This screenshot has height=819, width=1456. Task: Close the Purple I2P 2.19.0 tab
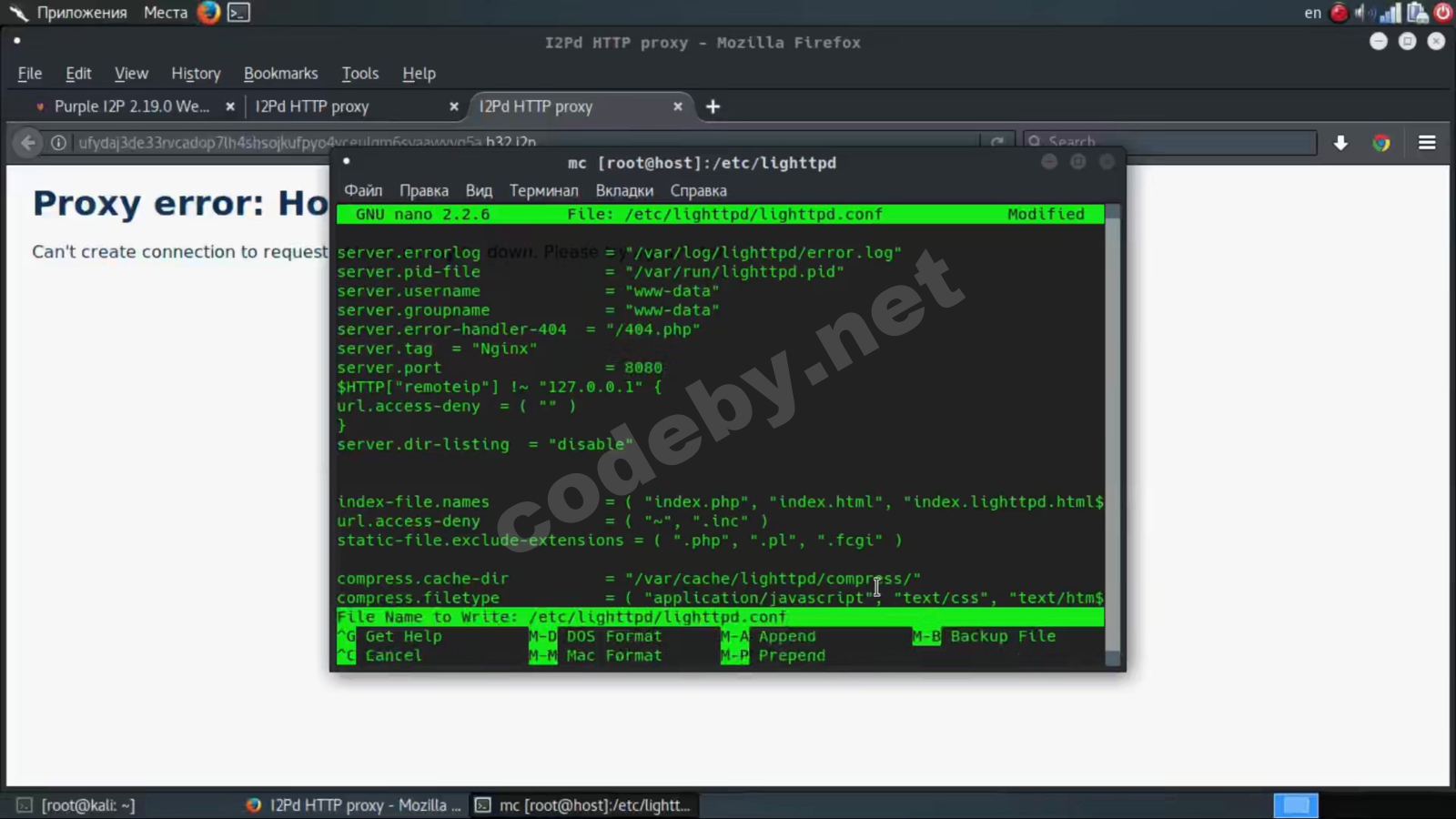coord(230,106)
